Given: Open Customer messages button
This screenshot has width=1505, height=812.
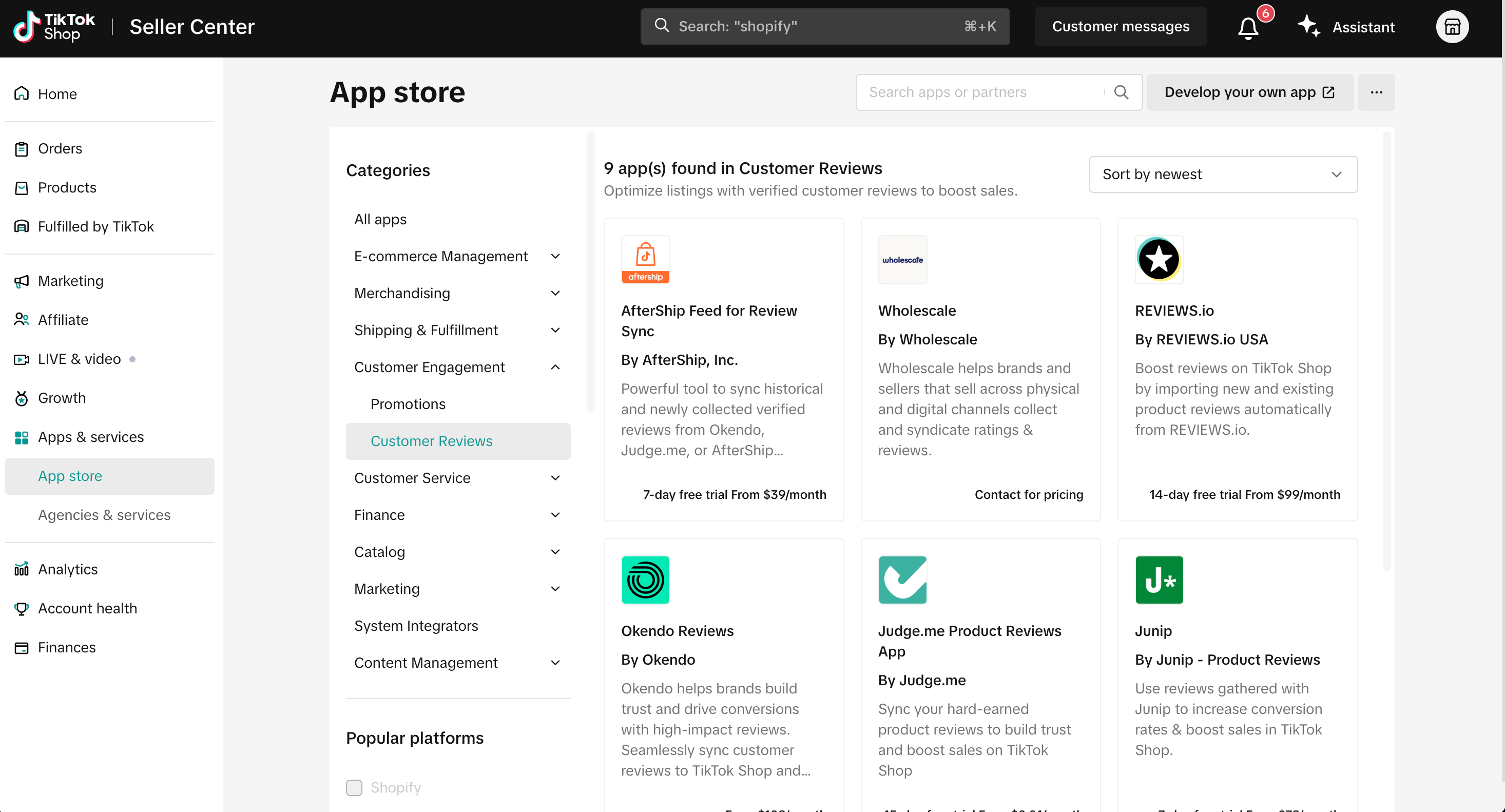Looking at the screenshot, I should 1120,27.
